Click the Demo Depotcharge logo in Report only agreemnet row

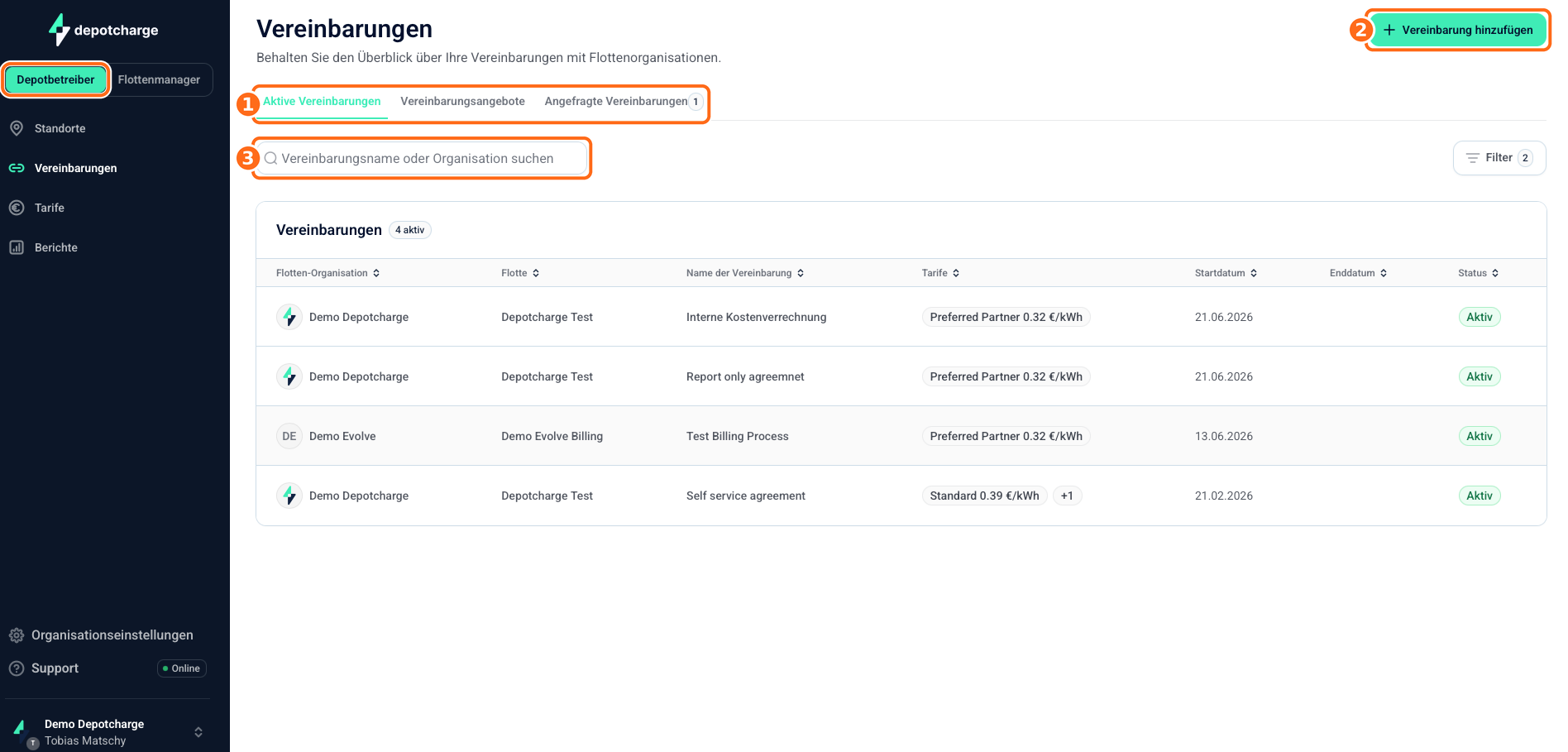[x=289, y=376]
